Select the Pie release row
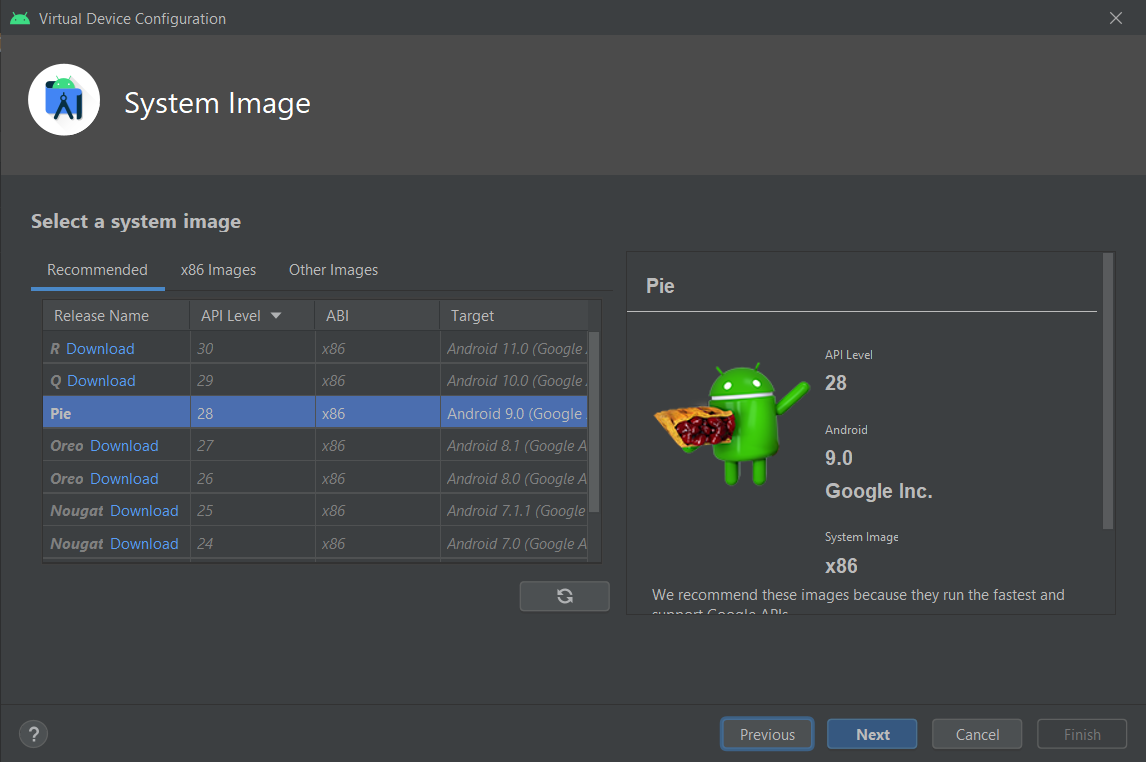Viewport: 1146px width, 762px height. pos(315,413)
